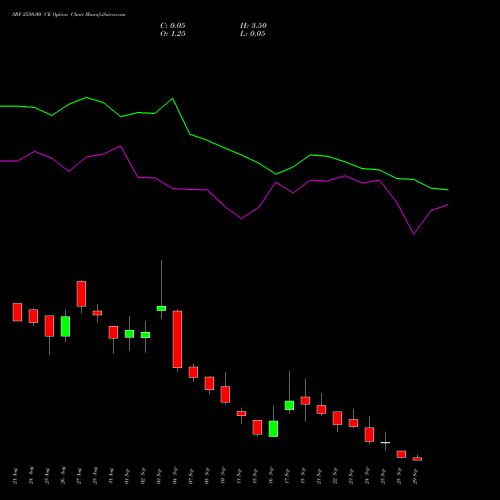Viewport: 500px width, 500px height.
Task: Select the green candle for 16 Sep
Action: [273, 429]
